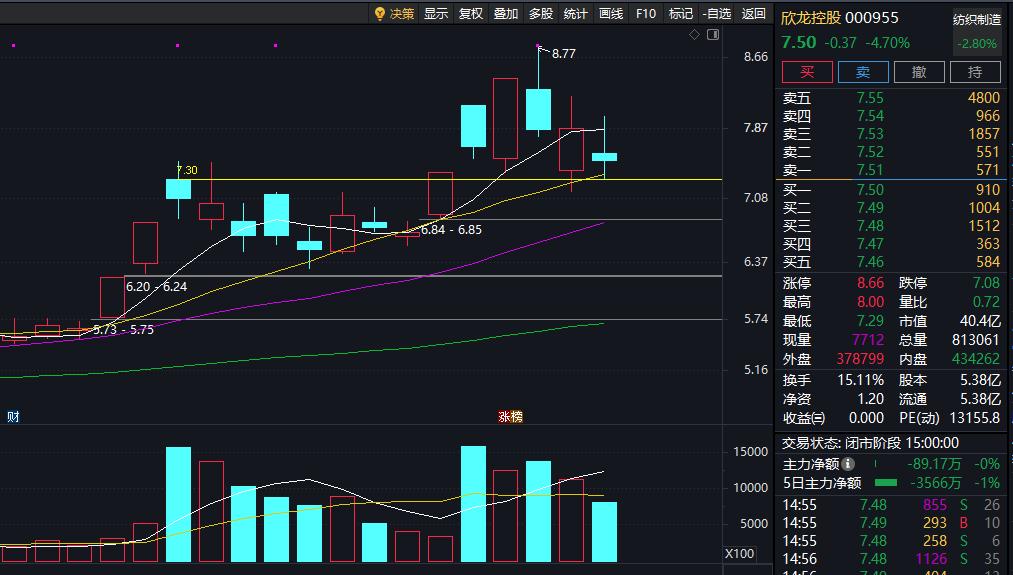The width and height of the screenshot is (1013, 575).
Task: Select 卖一 price 7.51
Action: [x=870, y=170]
